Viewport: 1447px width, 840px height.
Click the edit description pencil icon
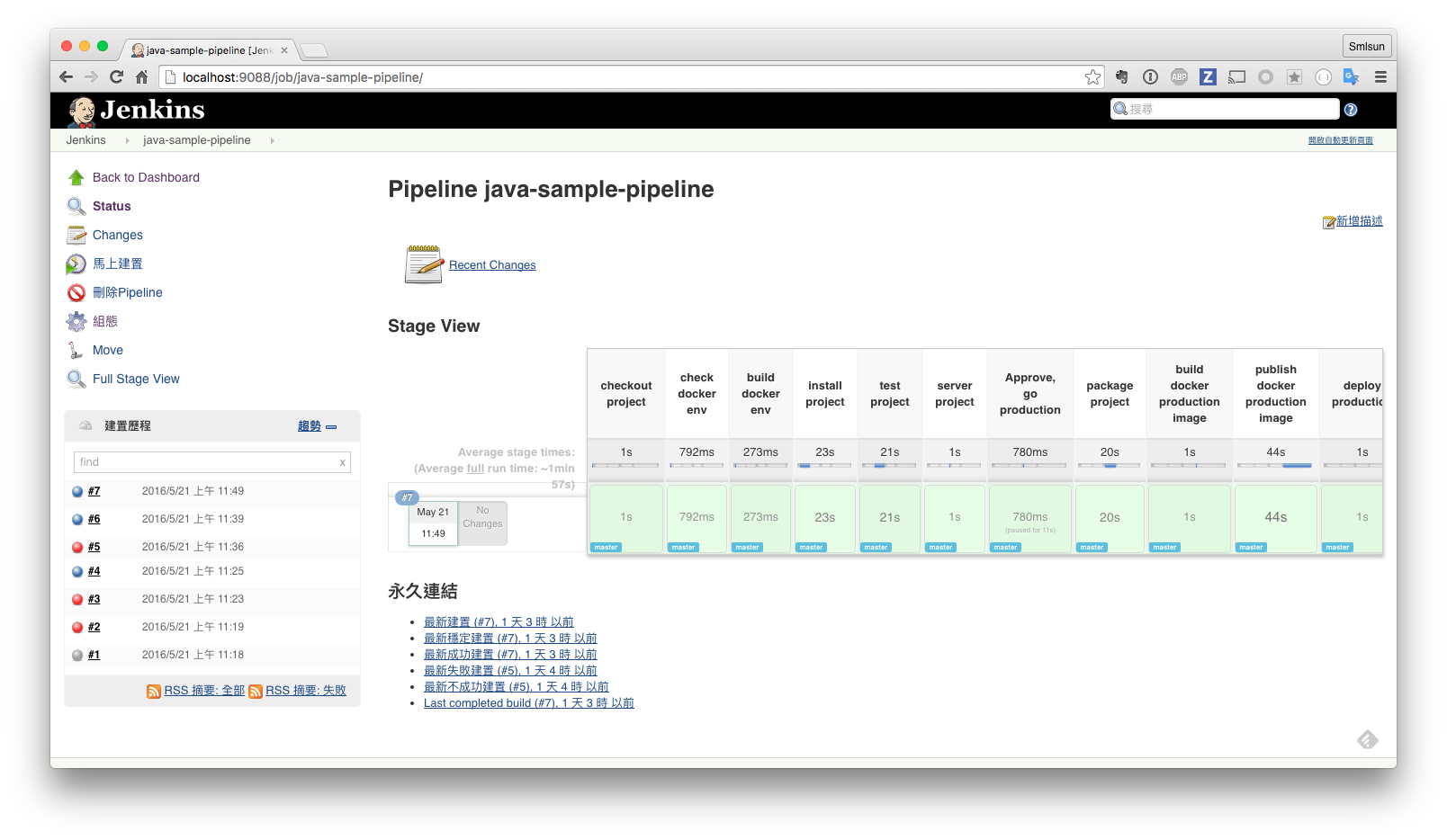(x=1329, y=222)
